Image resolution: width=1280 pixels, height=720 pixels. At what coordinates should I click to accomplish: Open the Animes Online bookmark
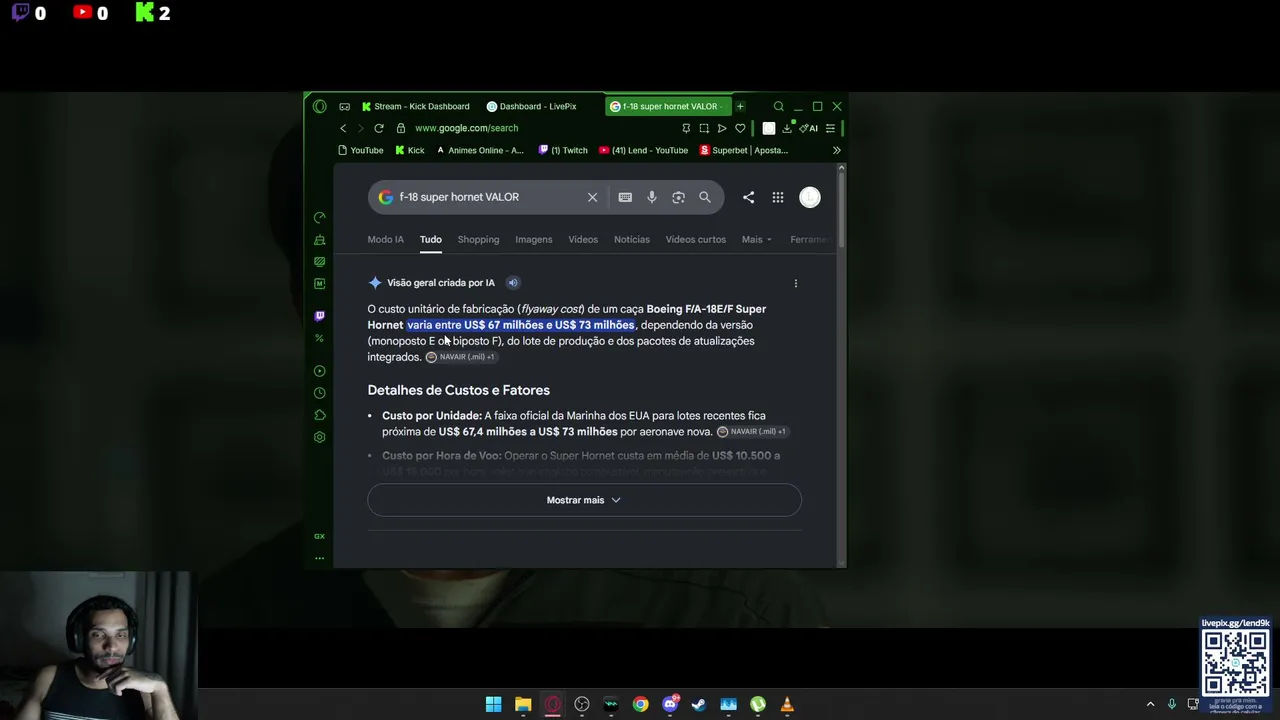pyautogui.click(x=480, y=150)
